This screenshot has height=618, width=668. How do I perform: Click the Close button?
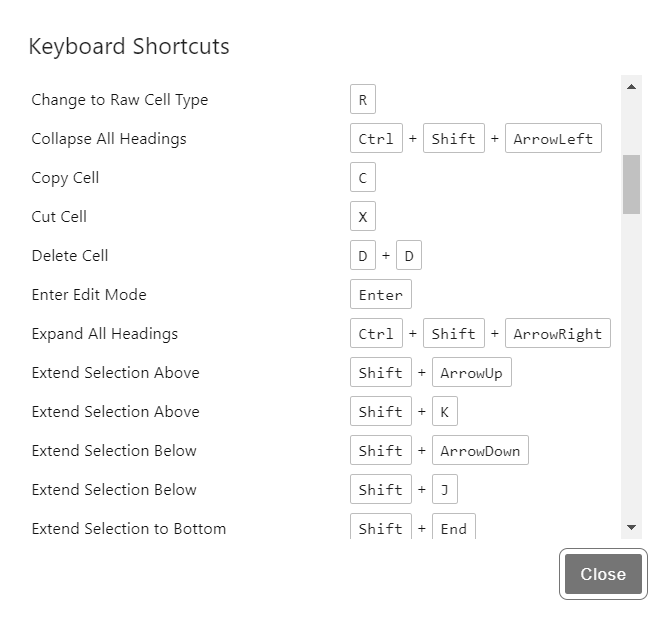602,574
